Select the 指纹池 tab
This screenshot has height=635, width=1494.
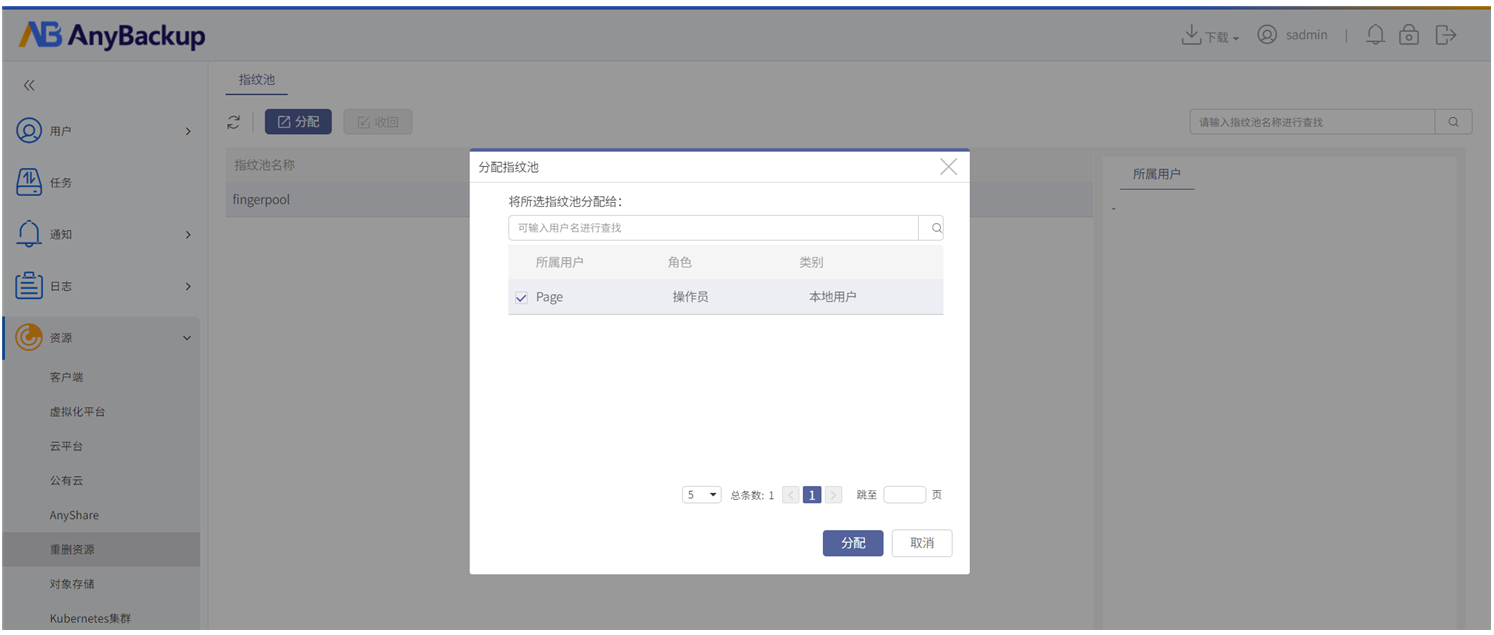tap(257, 80)
